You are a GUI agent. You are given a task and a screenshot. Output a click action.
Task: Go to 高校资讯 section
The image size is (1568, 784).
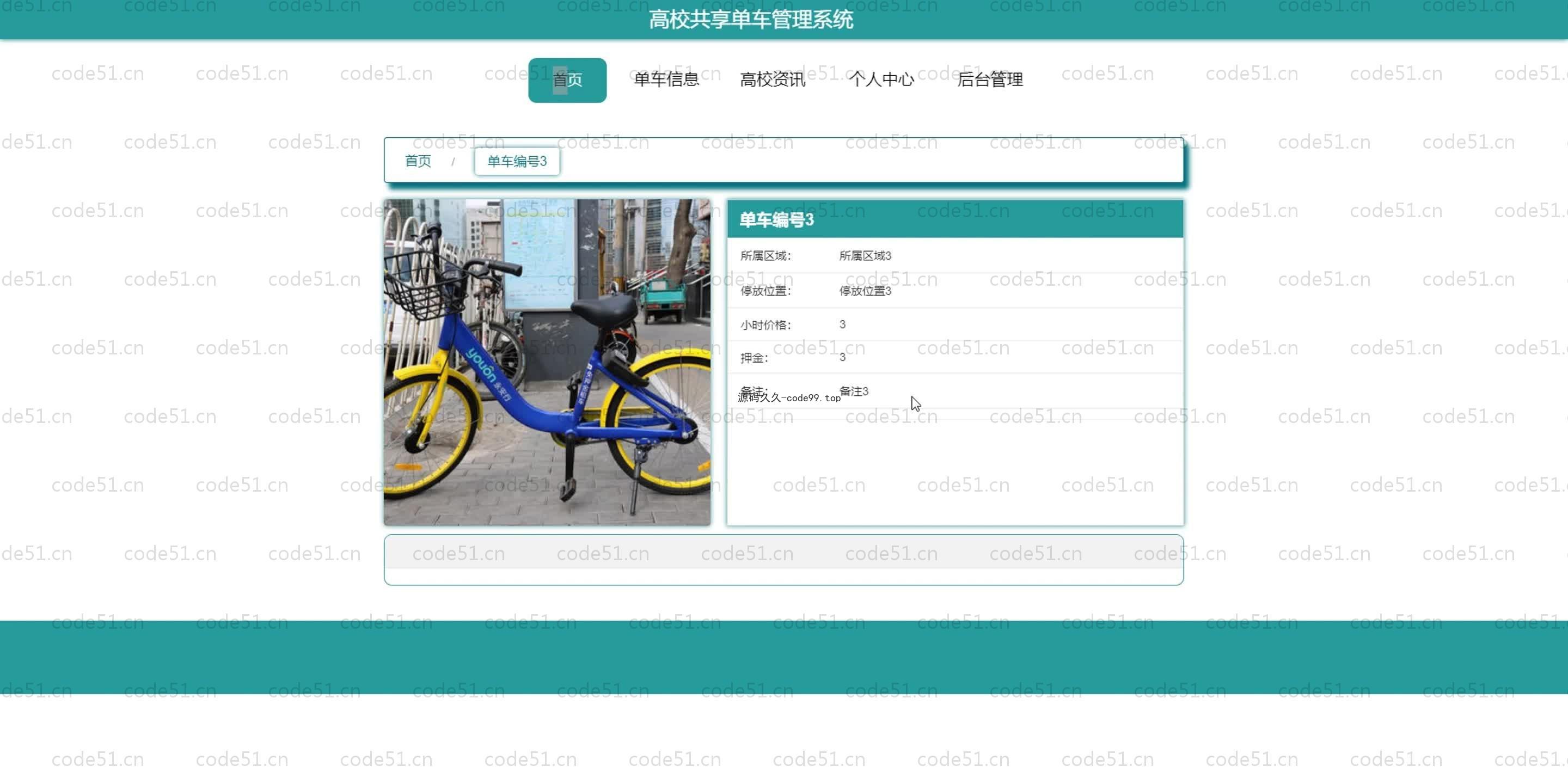coord(773,79)
